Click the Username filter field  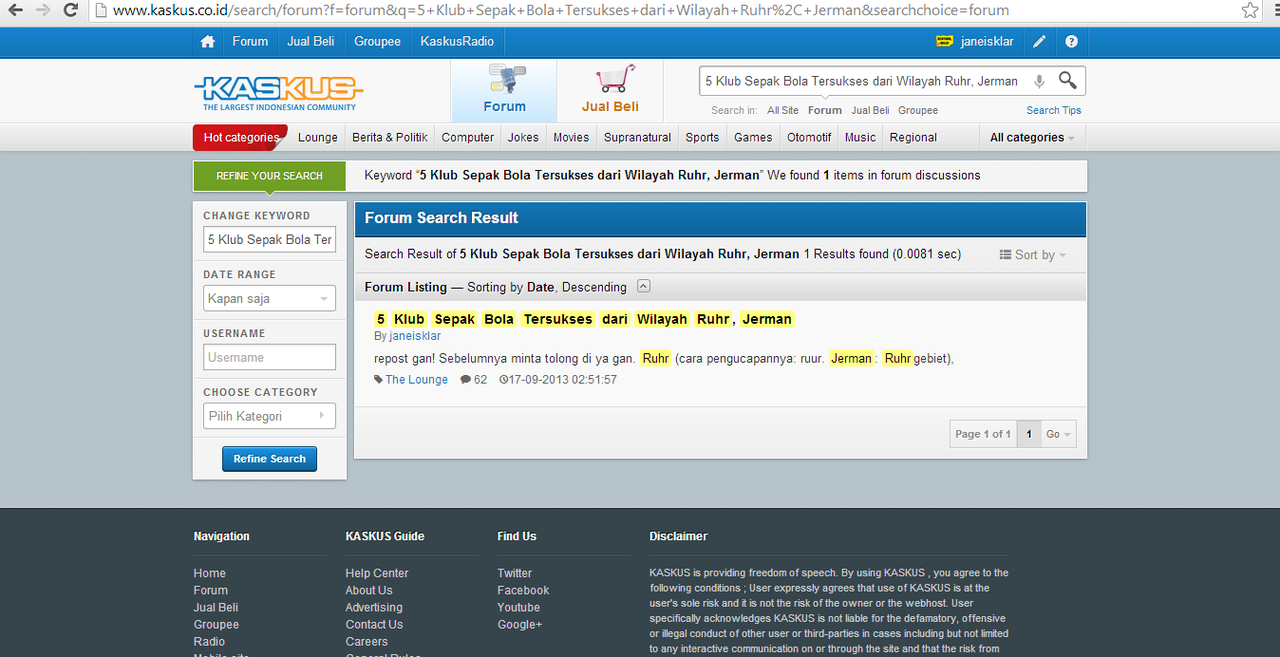(269, 357)
